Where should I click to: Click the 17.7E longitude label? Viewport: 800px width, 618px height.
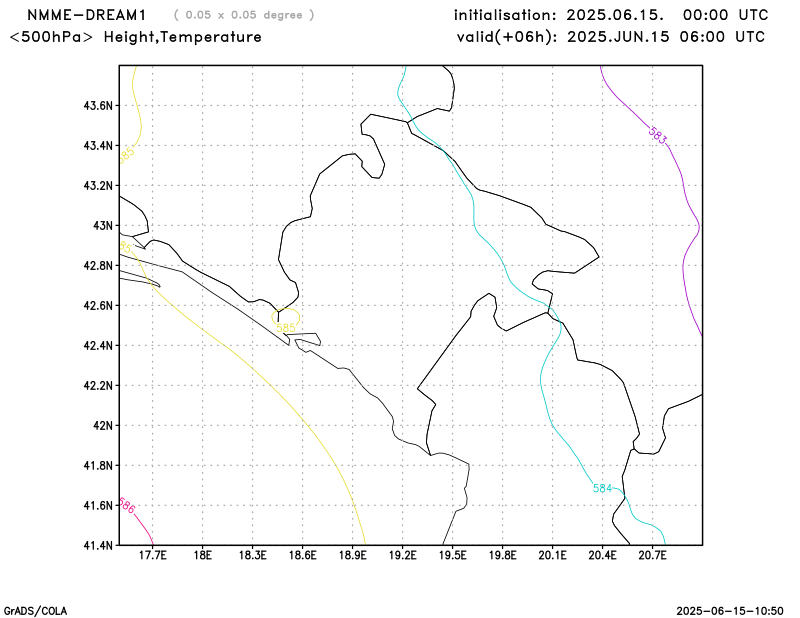153,555
